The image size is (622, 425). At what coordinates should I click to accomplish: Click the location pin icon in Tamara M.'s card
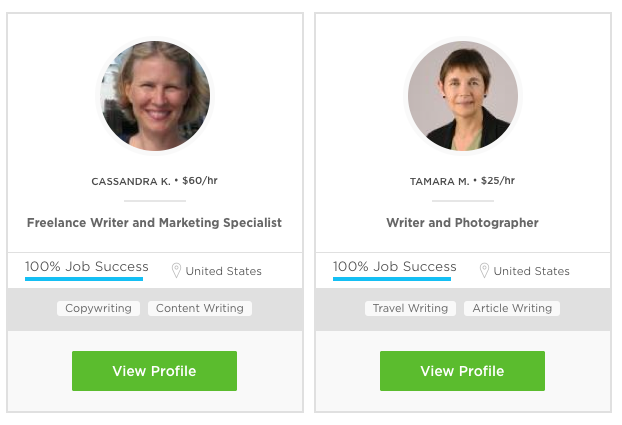click(484, 271)
